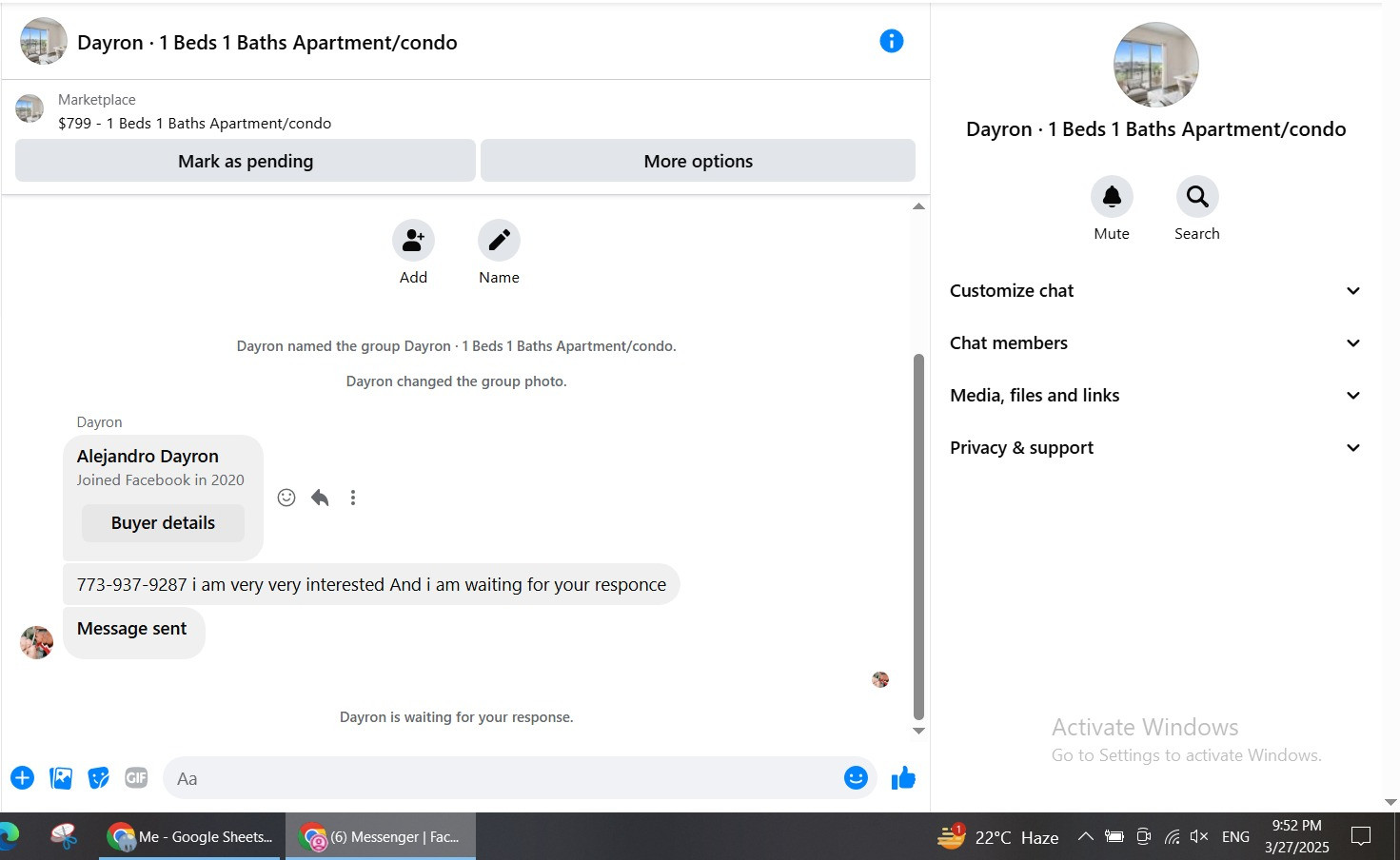
Task: Click the Alejandro Dayron name in the card
Action: tap(148, 457)
